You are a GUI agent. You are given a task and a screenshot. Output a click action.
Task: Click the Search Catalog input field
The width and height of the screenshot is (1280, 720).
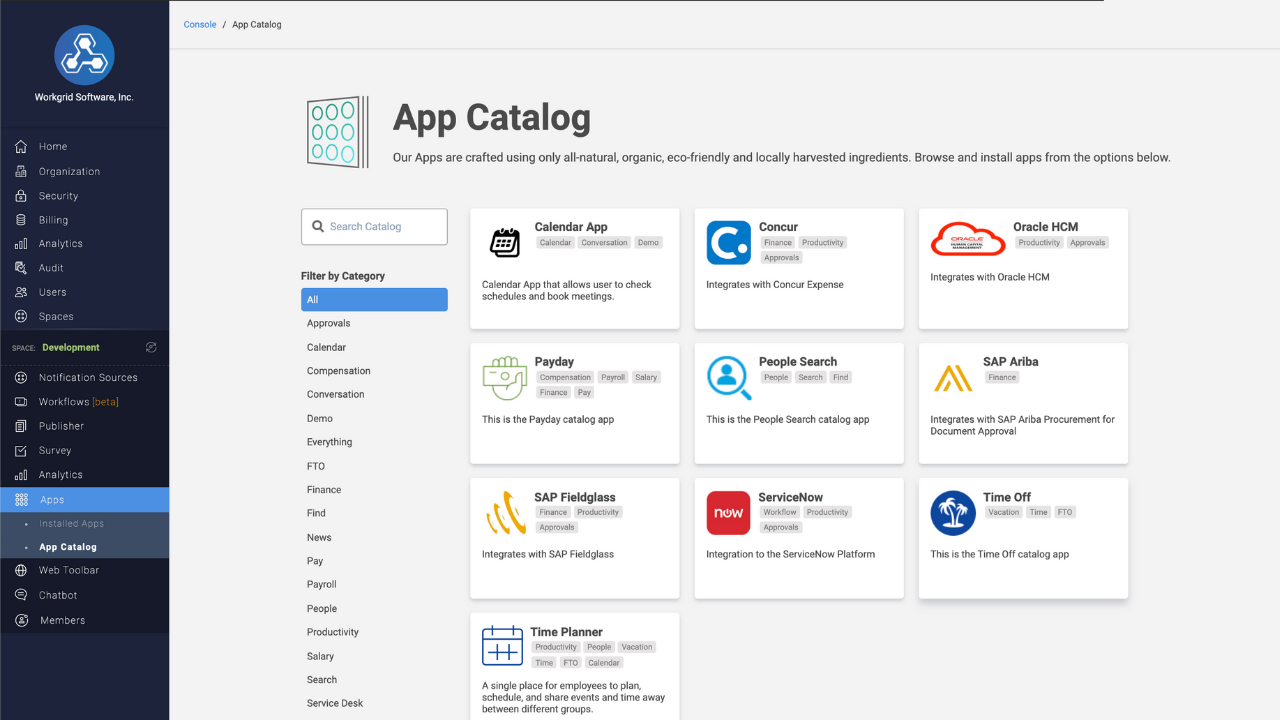(374, 227)
